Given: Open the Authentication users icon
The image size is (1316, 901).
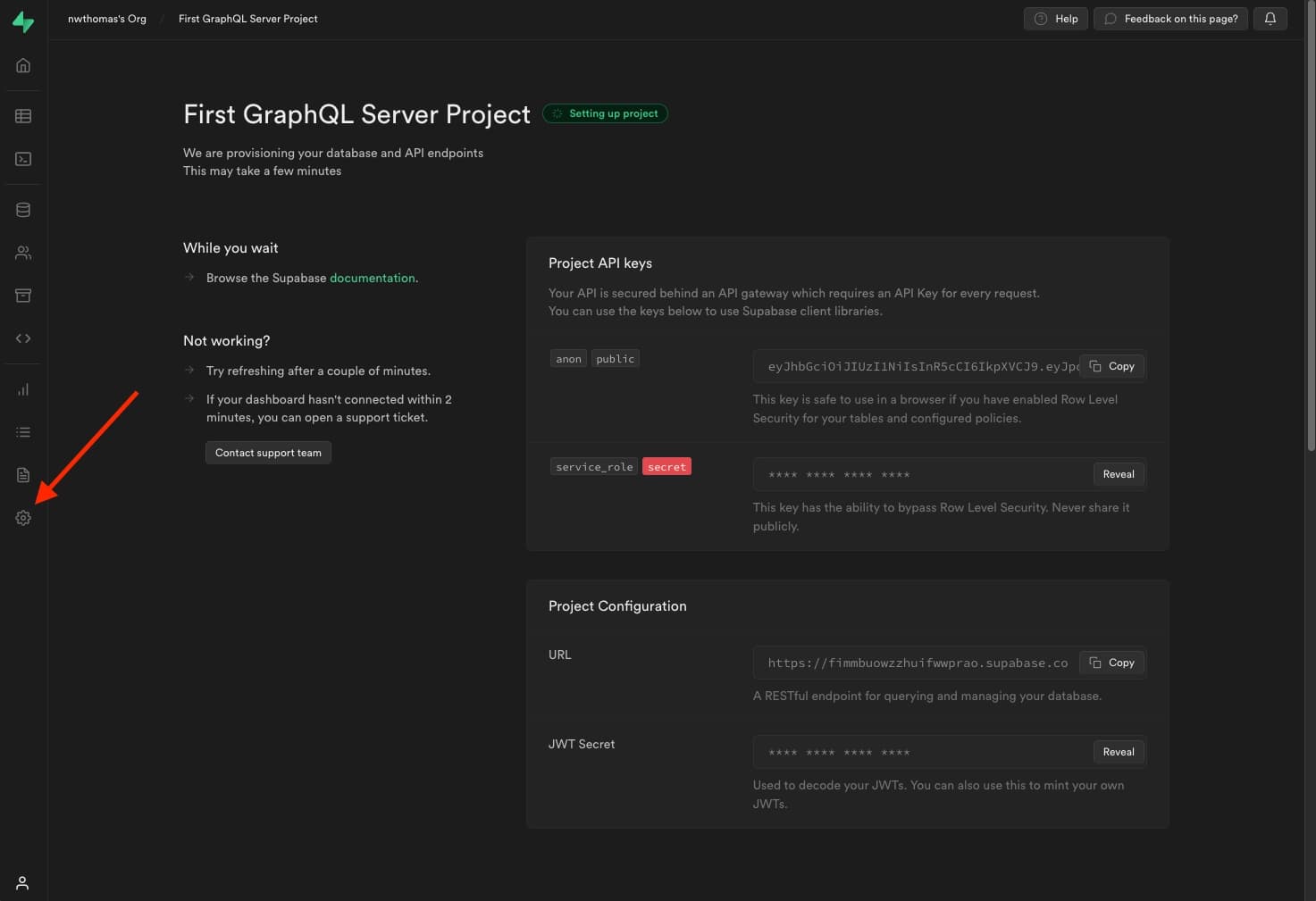Looking at the screenshot, I should [23, 253].
